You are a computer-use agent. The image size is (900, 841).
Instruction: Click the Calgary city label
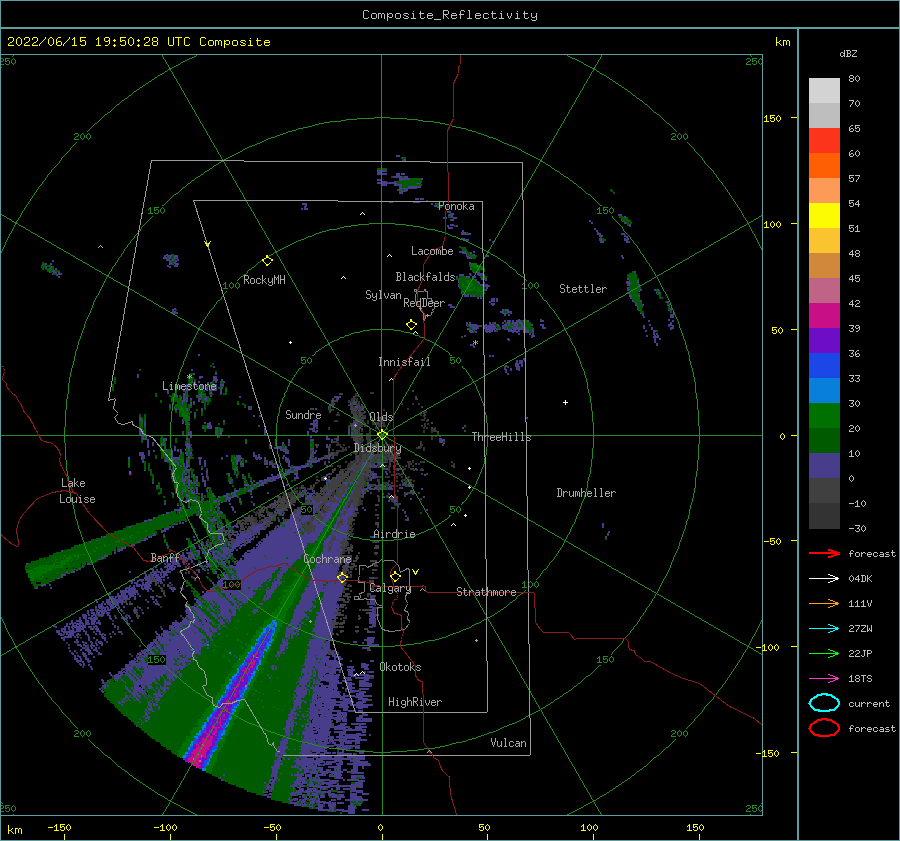coord(390,588)
